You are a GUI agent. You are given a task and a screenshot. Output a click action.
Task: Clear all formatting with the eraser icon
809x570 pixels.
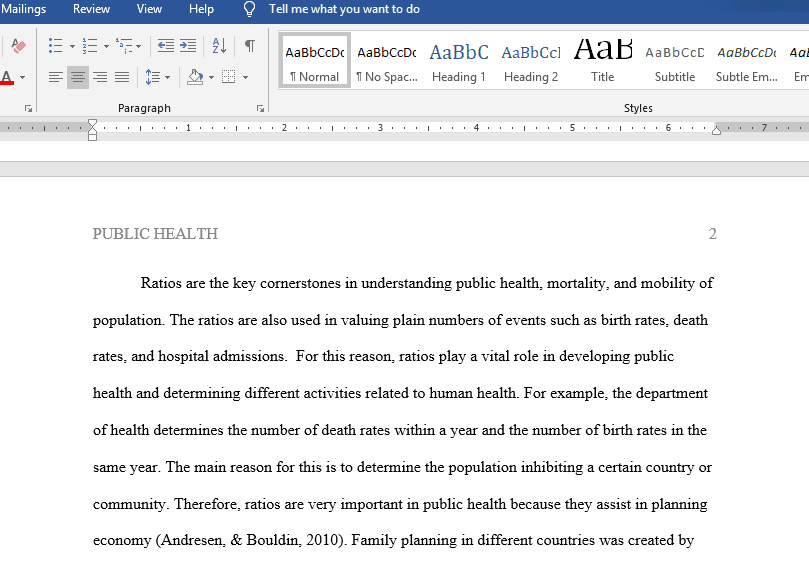click(x=19, y=46)
